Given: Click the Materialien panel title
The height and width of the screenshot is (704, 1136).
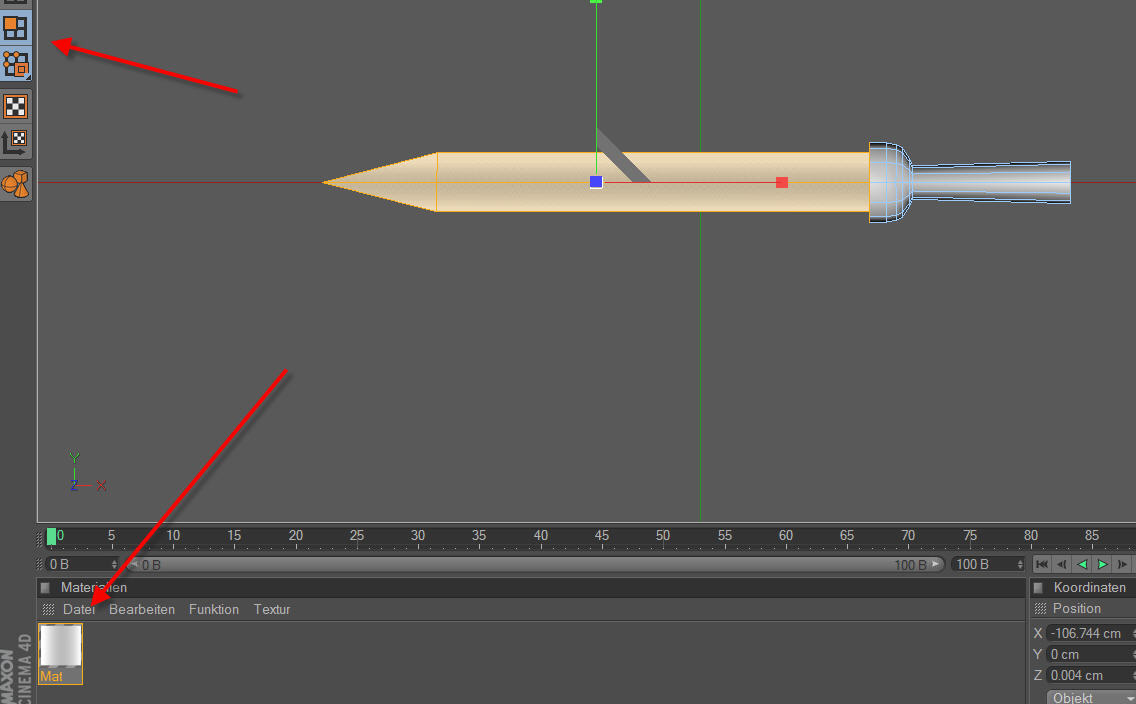Looking at the screenshot, I should click(x=93, y=587).
